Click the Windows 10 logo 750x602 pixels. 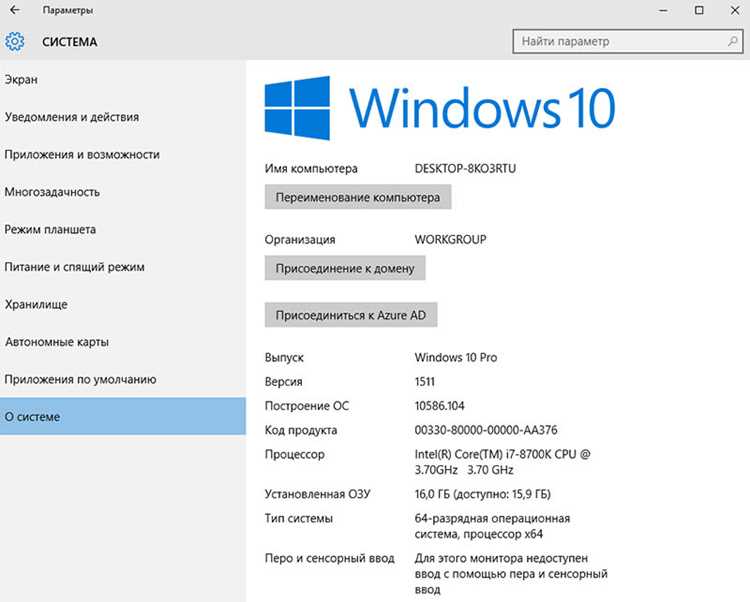[x=440, y=108]
